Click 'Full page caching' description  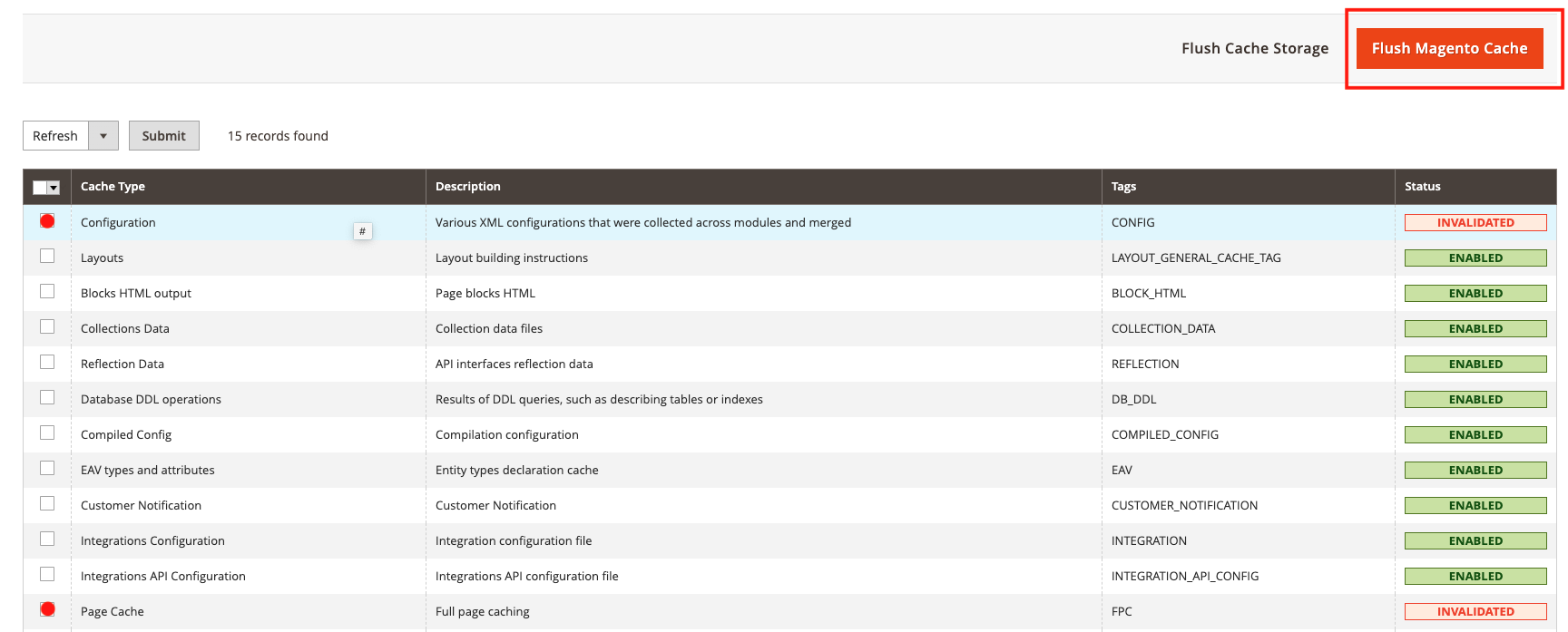[483, 612]
